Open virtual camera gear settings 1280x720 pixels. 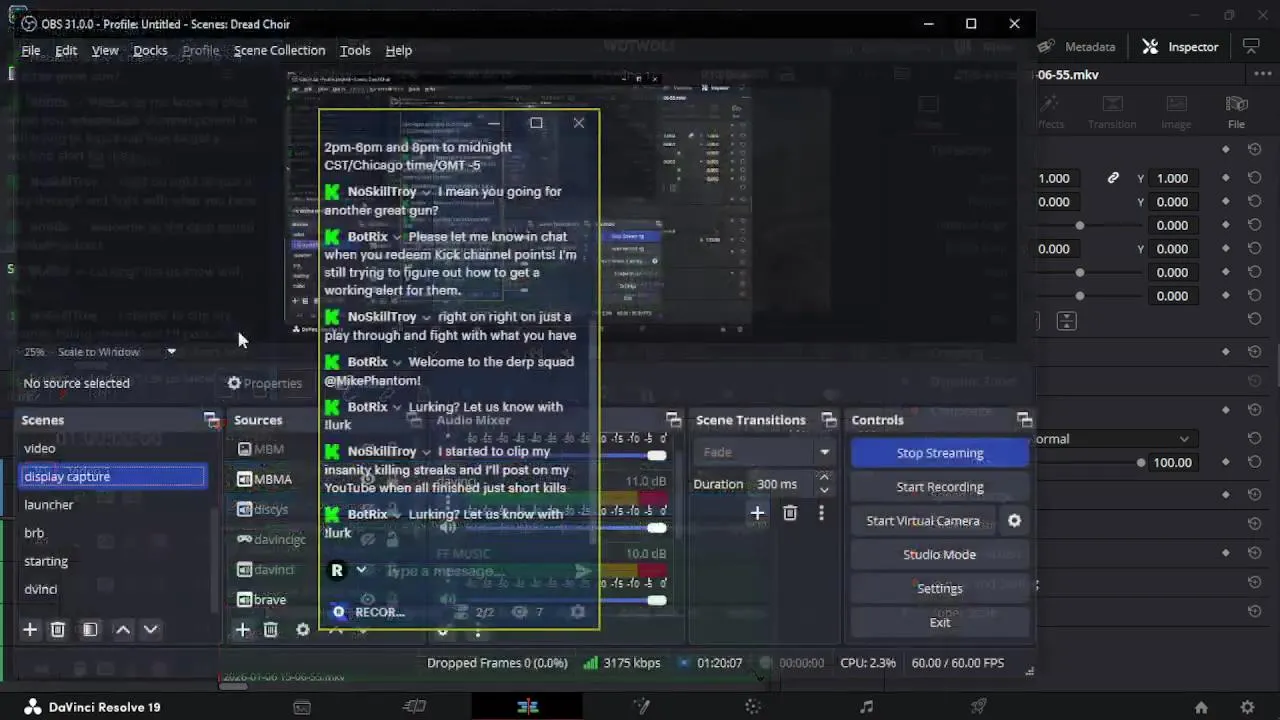[x=1014, y=520]
